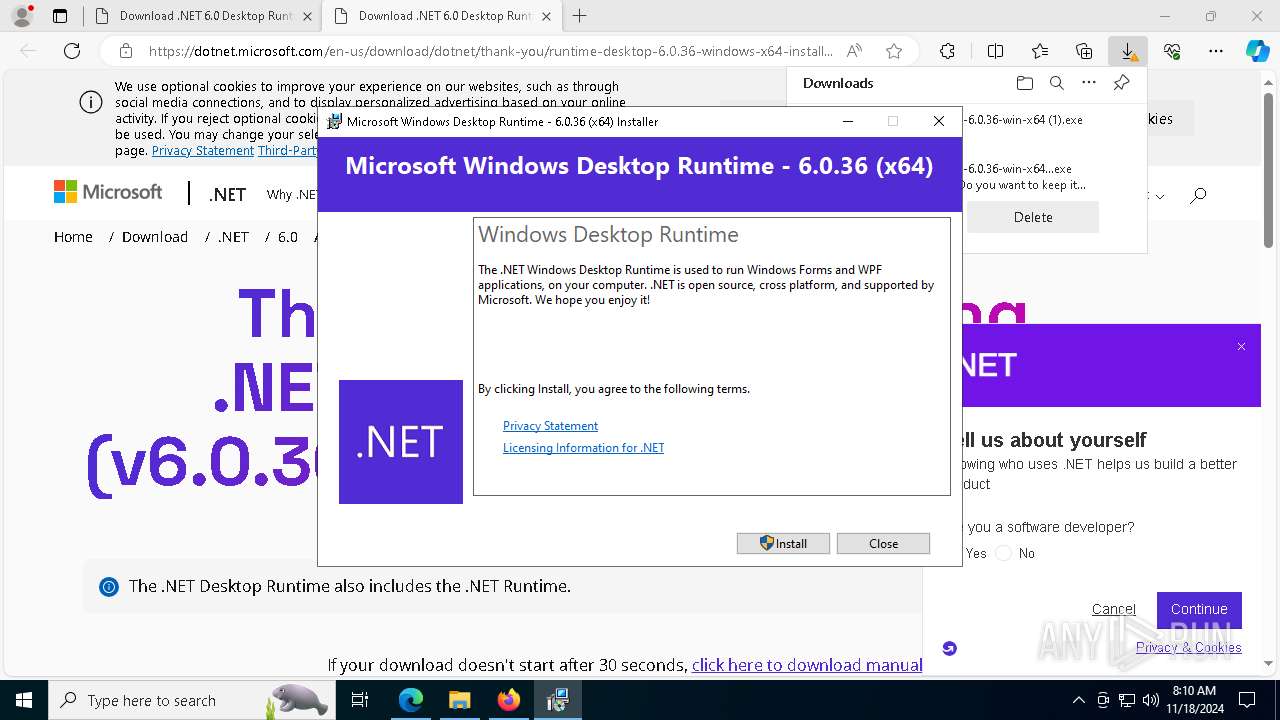The image size is (1280, 720).
Task: Close the .NET survey popup
Action: 1241,346
